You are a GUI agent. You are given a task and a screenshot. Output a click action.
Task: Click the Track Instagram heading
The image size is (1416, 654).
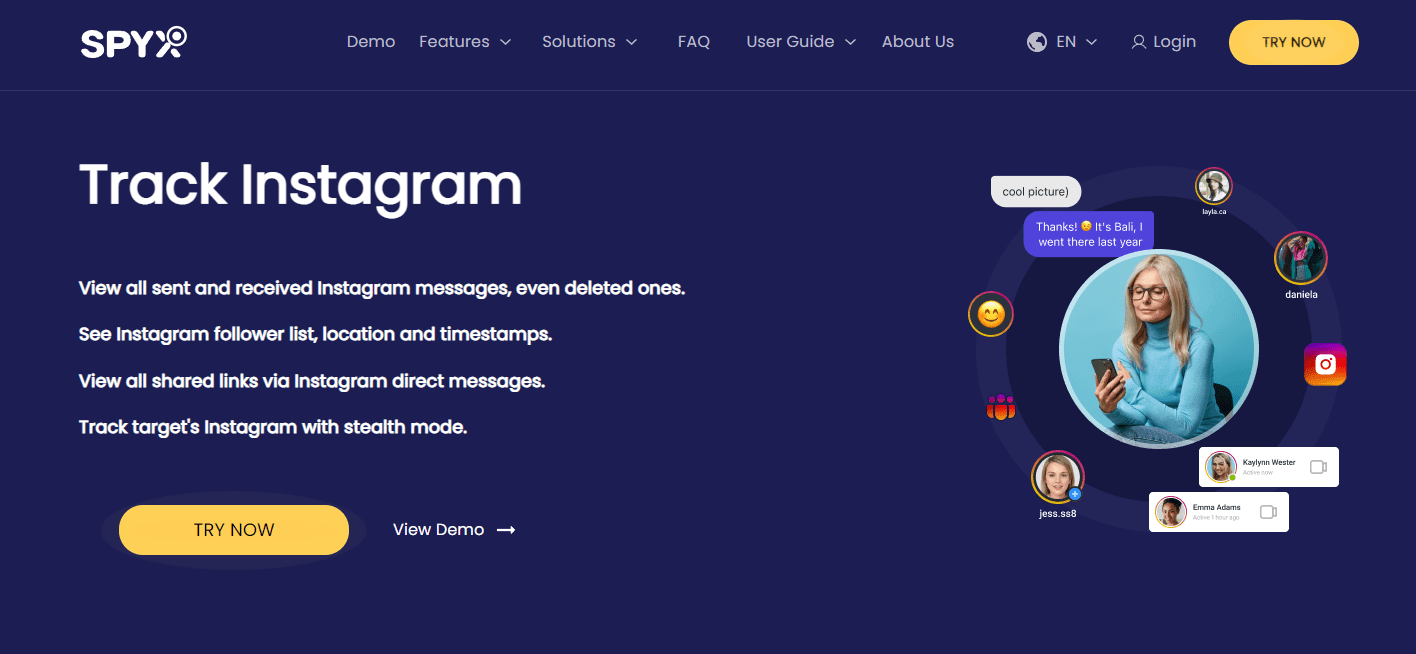pyautogui.click(x=300, y=186)
